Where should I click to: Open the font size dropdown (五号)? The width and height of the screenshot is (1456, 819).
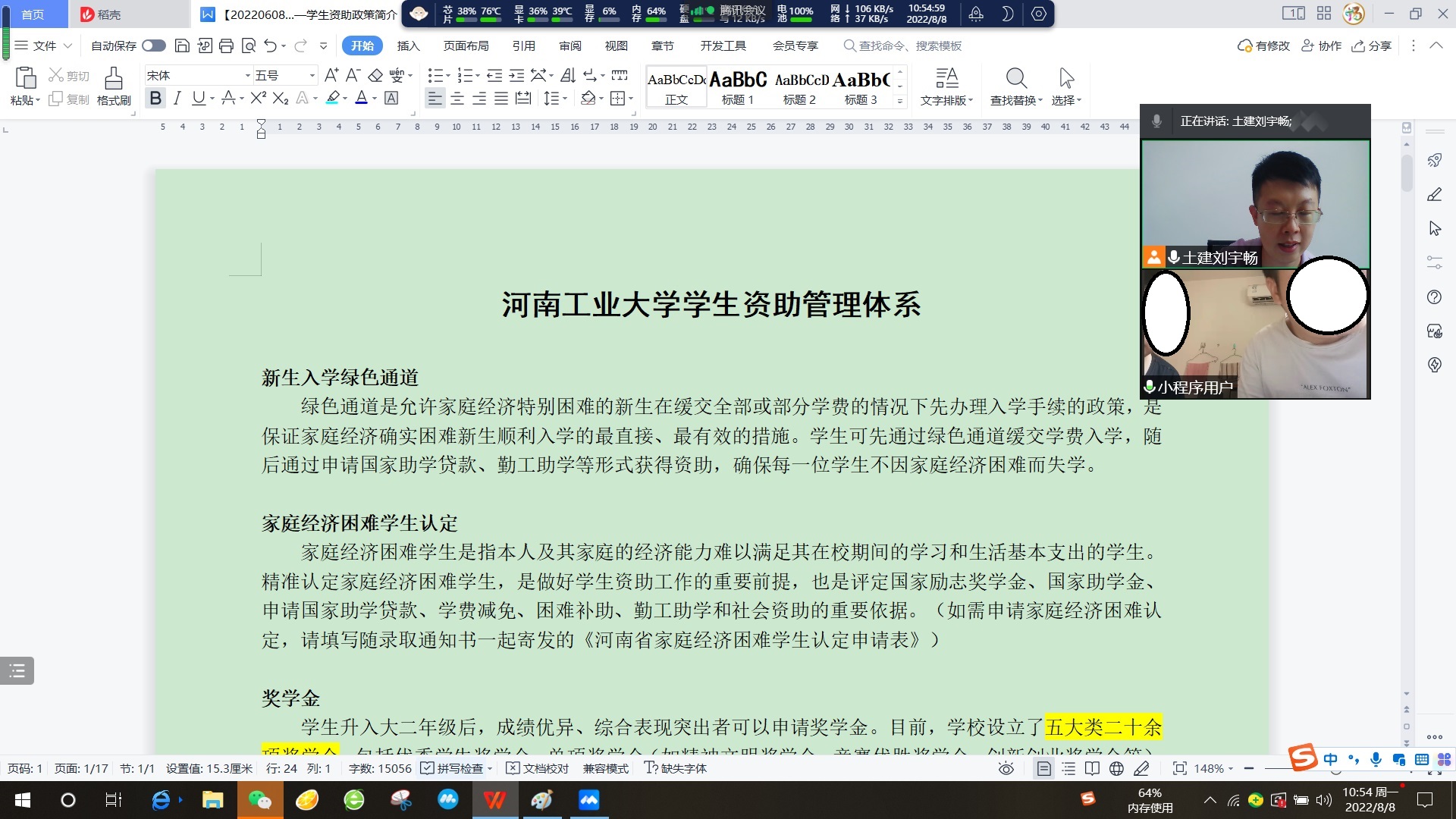[x=312, y=75]
